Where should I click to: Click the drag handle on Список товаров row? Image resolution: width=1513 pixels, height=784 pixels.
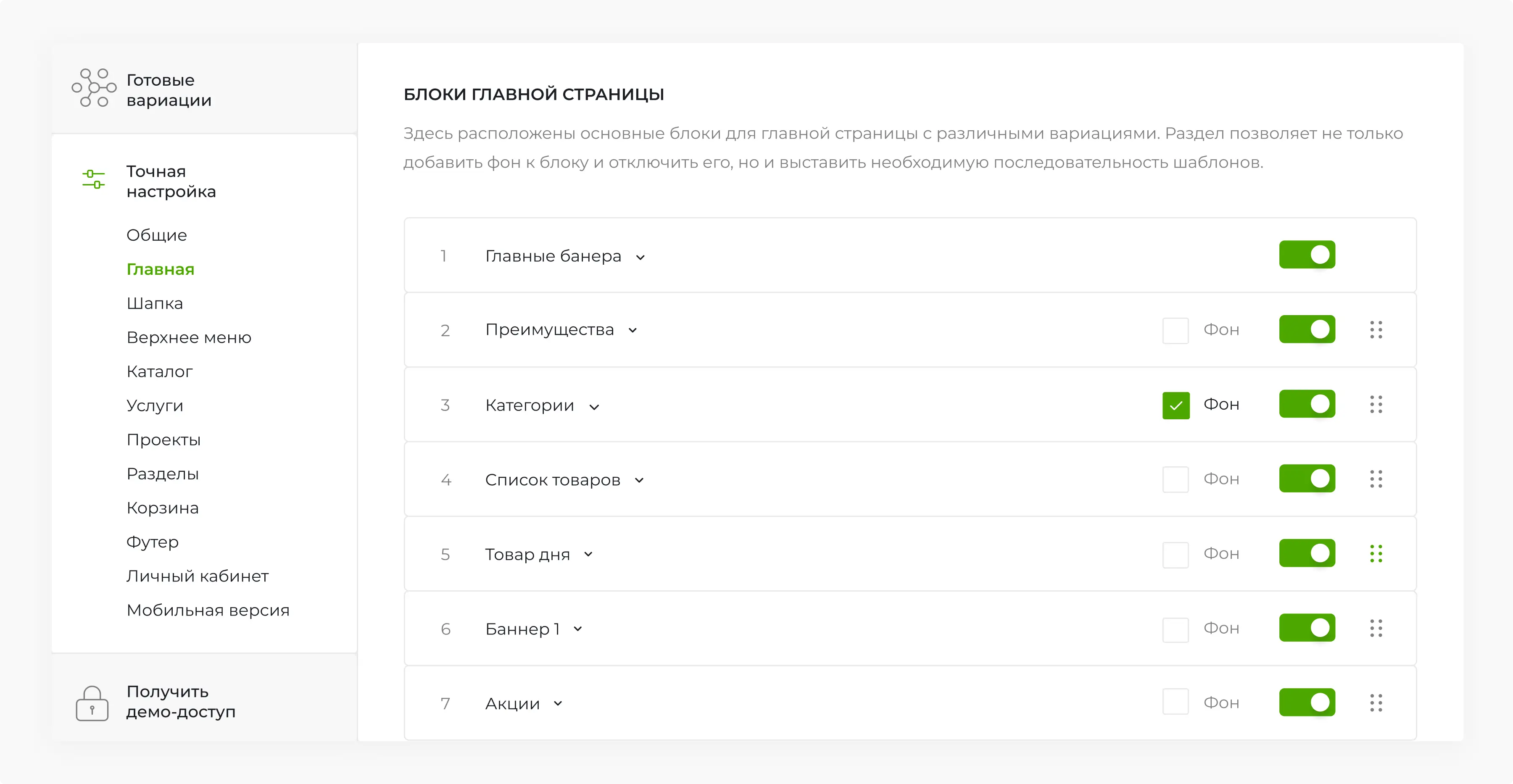click(1377, 479)
